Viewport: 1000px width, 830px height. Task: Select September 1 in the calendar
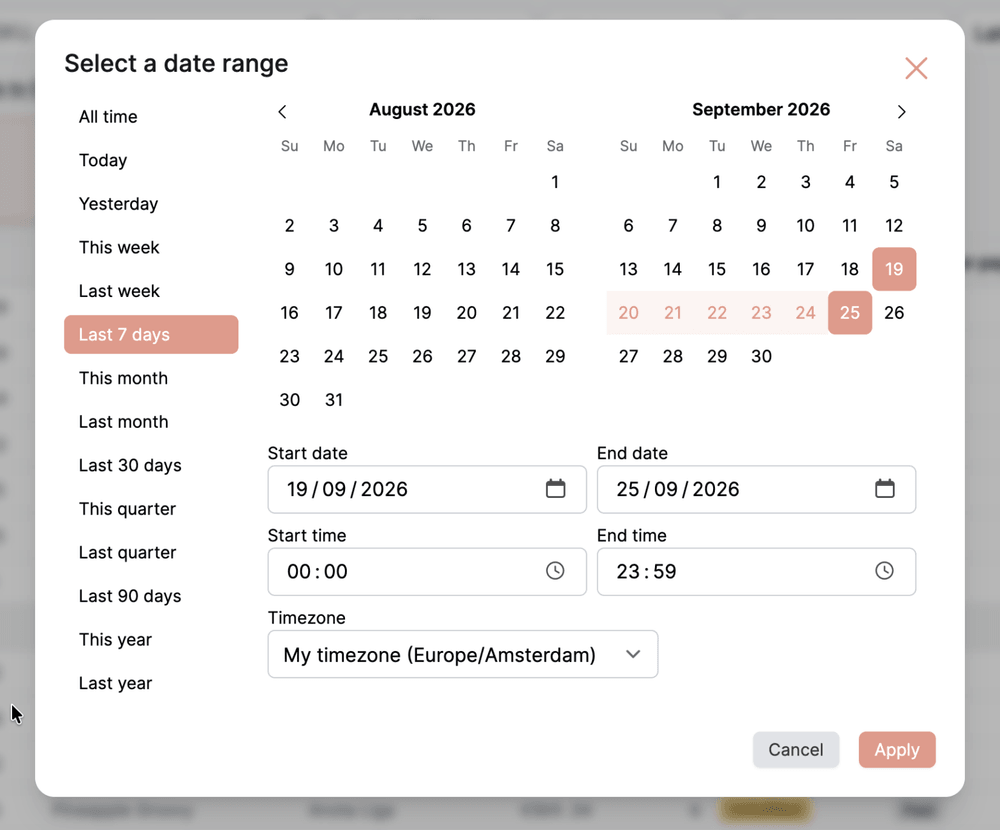(x=717, y=182)
